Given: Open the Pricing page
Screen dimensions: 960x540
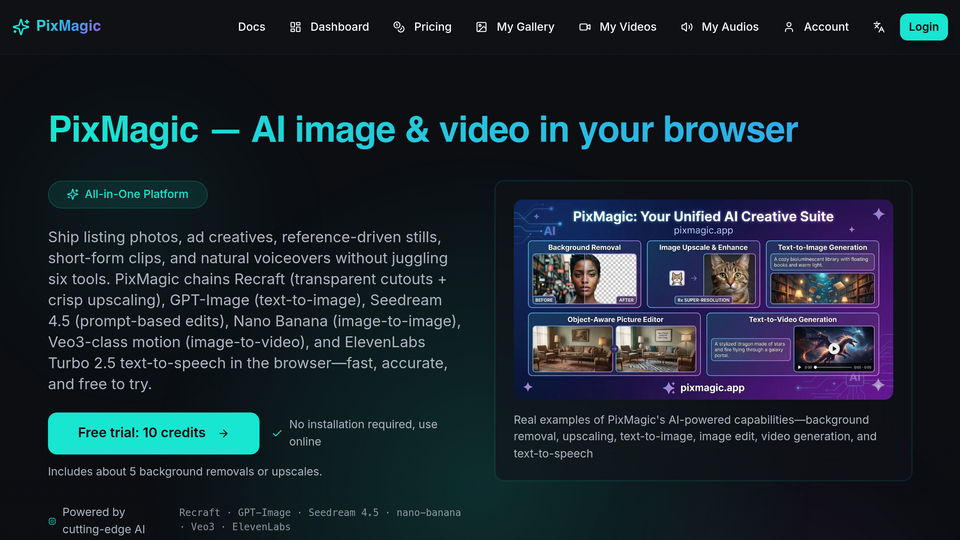Looking at the screenshot, I should coord(432,27).
